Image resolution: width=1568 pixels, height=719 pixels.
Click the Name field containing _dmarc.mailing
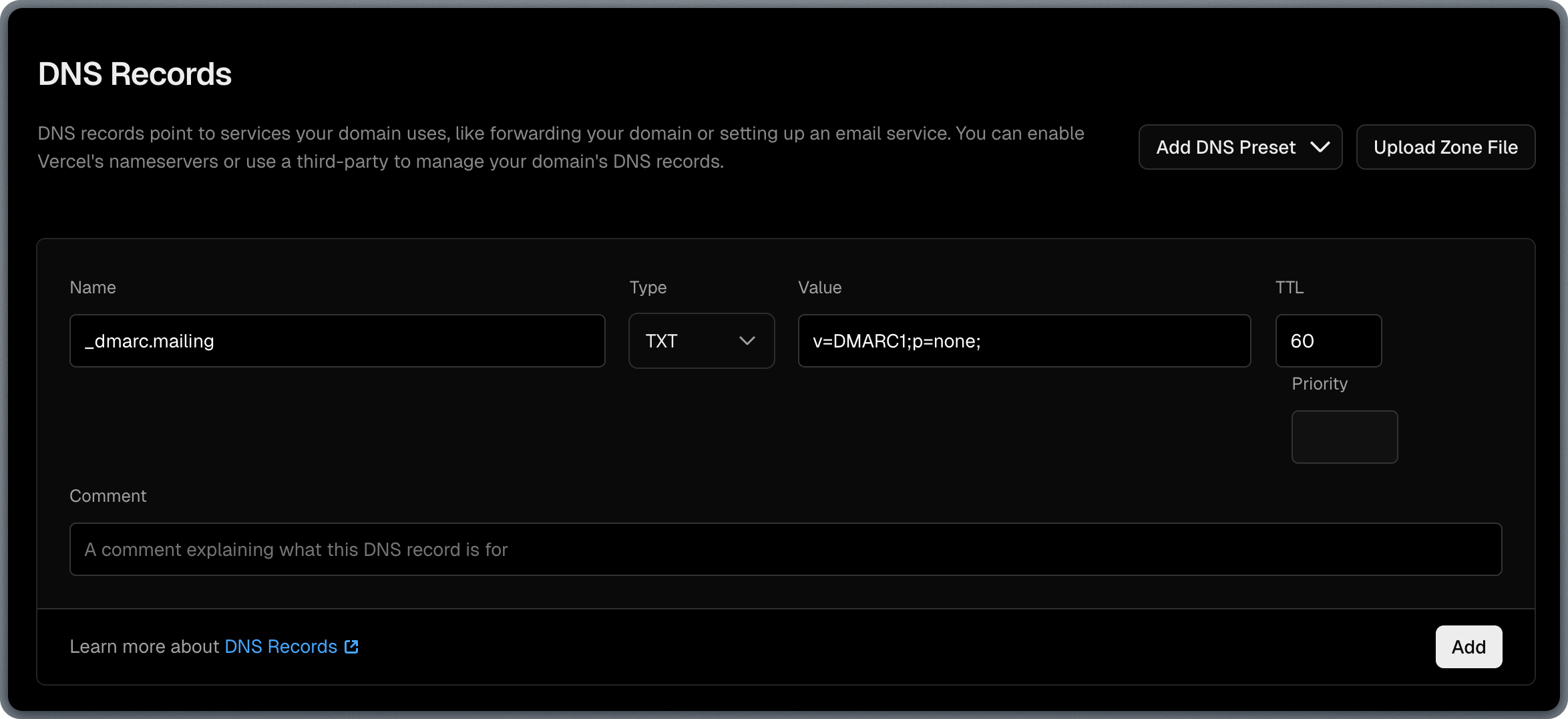[x=337, y=341]
